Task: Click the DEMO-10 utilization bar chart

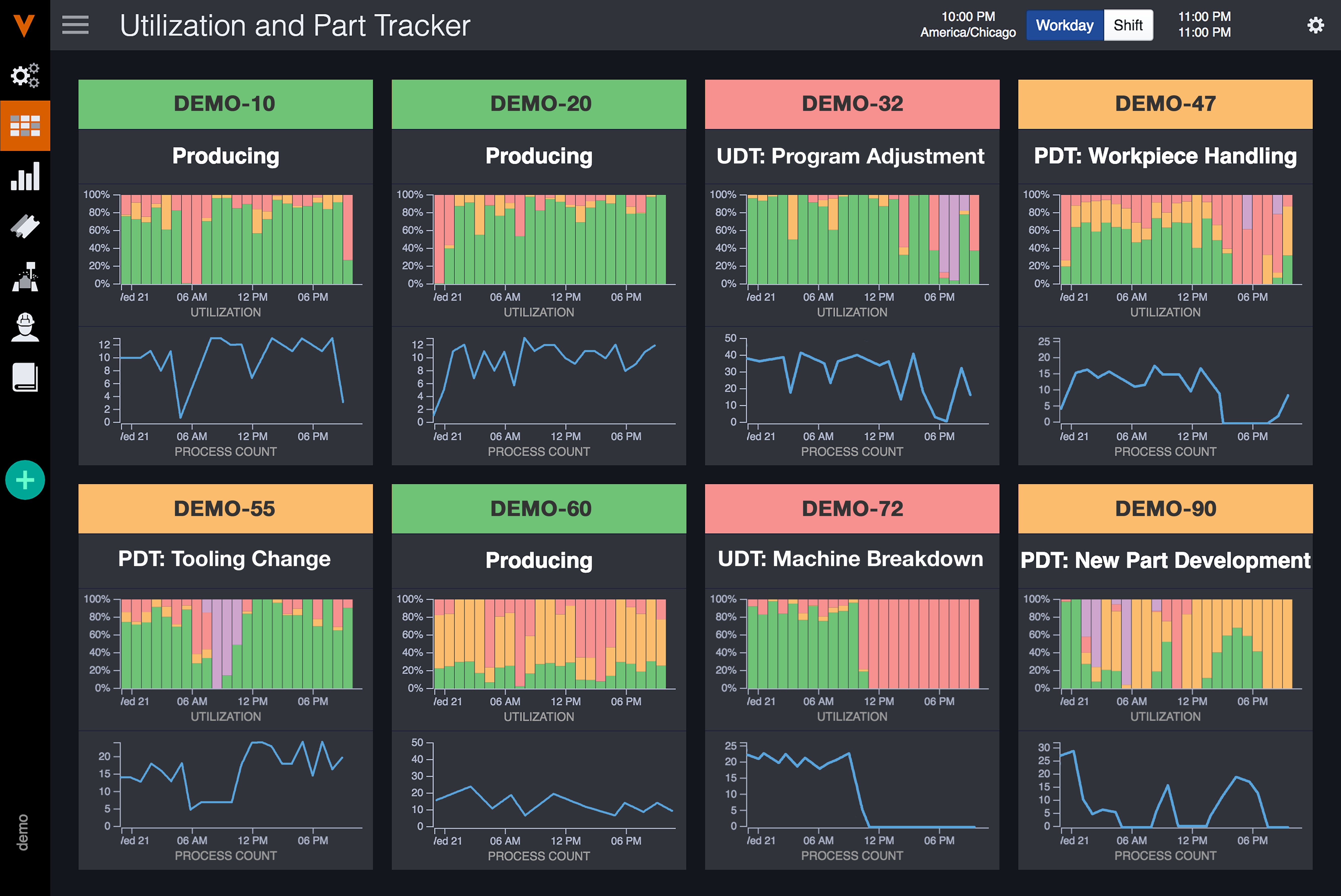Action: click(x=237, y=239)
